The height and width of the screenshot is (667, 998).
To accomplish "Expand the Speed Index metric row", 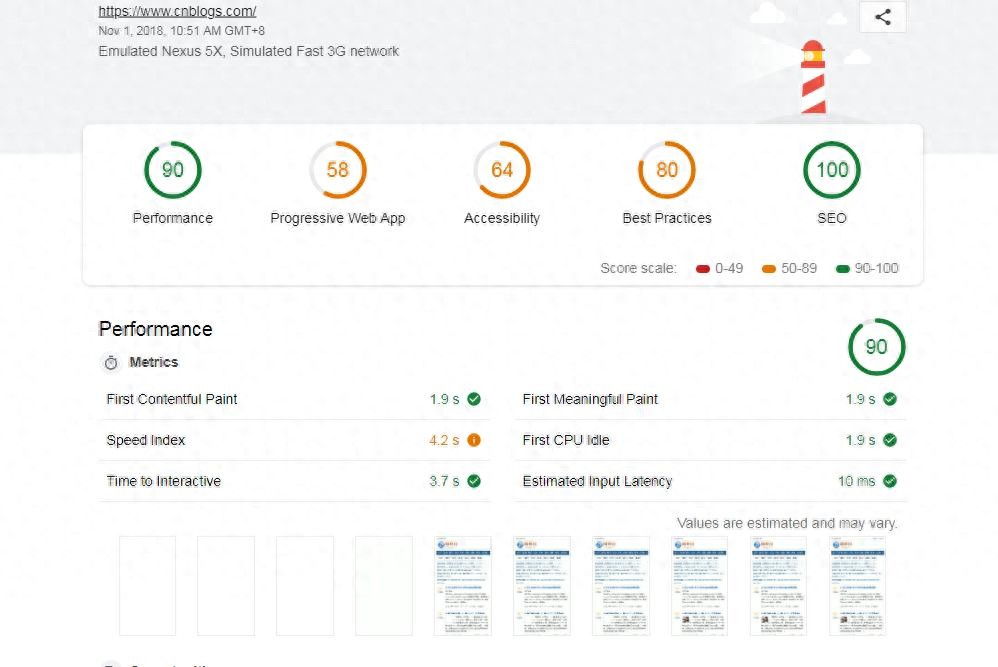I will (146, 440).
